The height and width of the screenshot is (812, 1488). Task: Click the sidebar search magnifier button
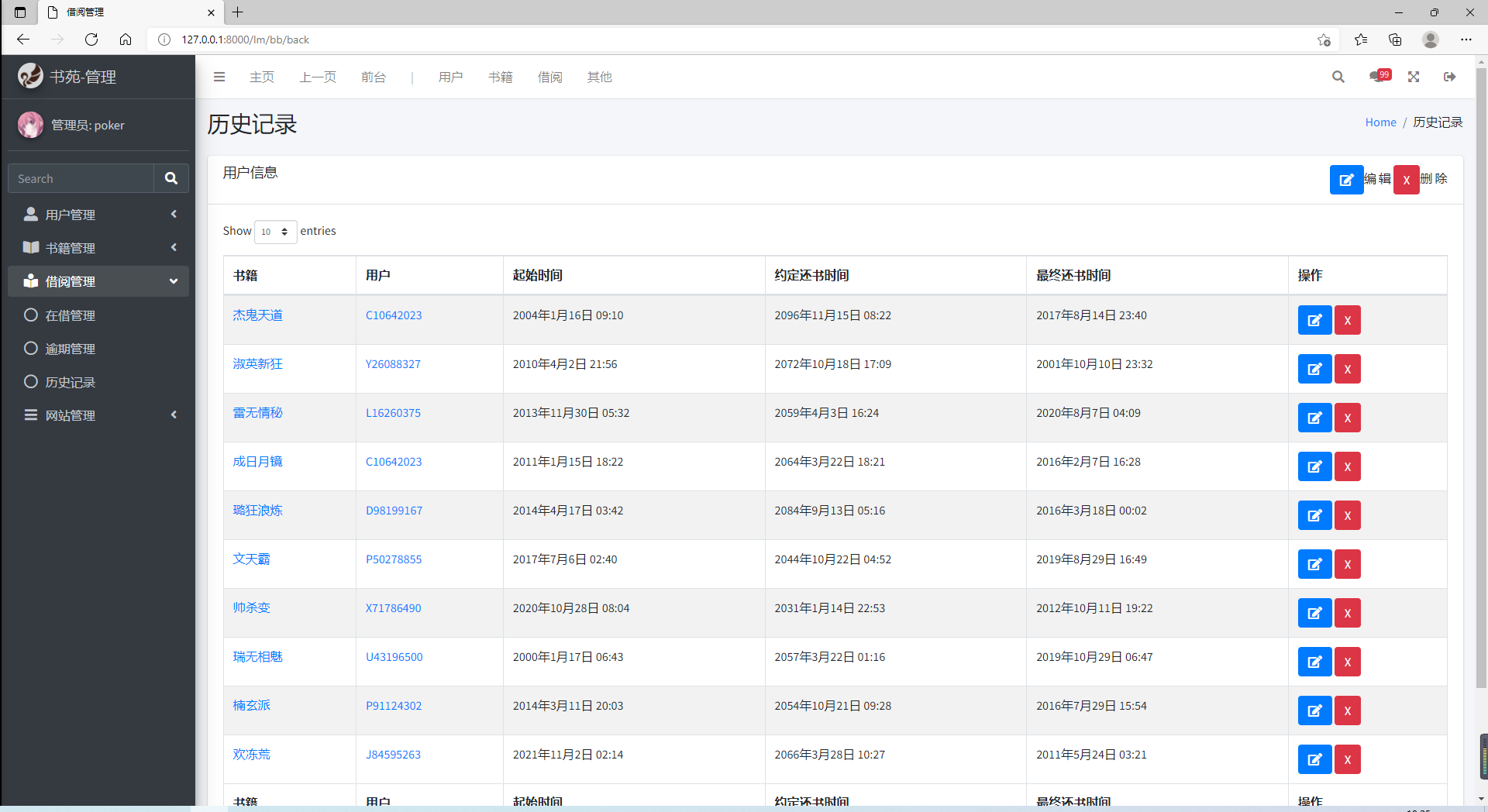pos(171,178)
